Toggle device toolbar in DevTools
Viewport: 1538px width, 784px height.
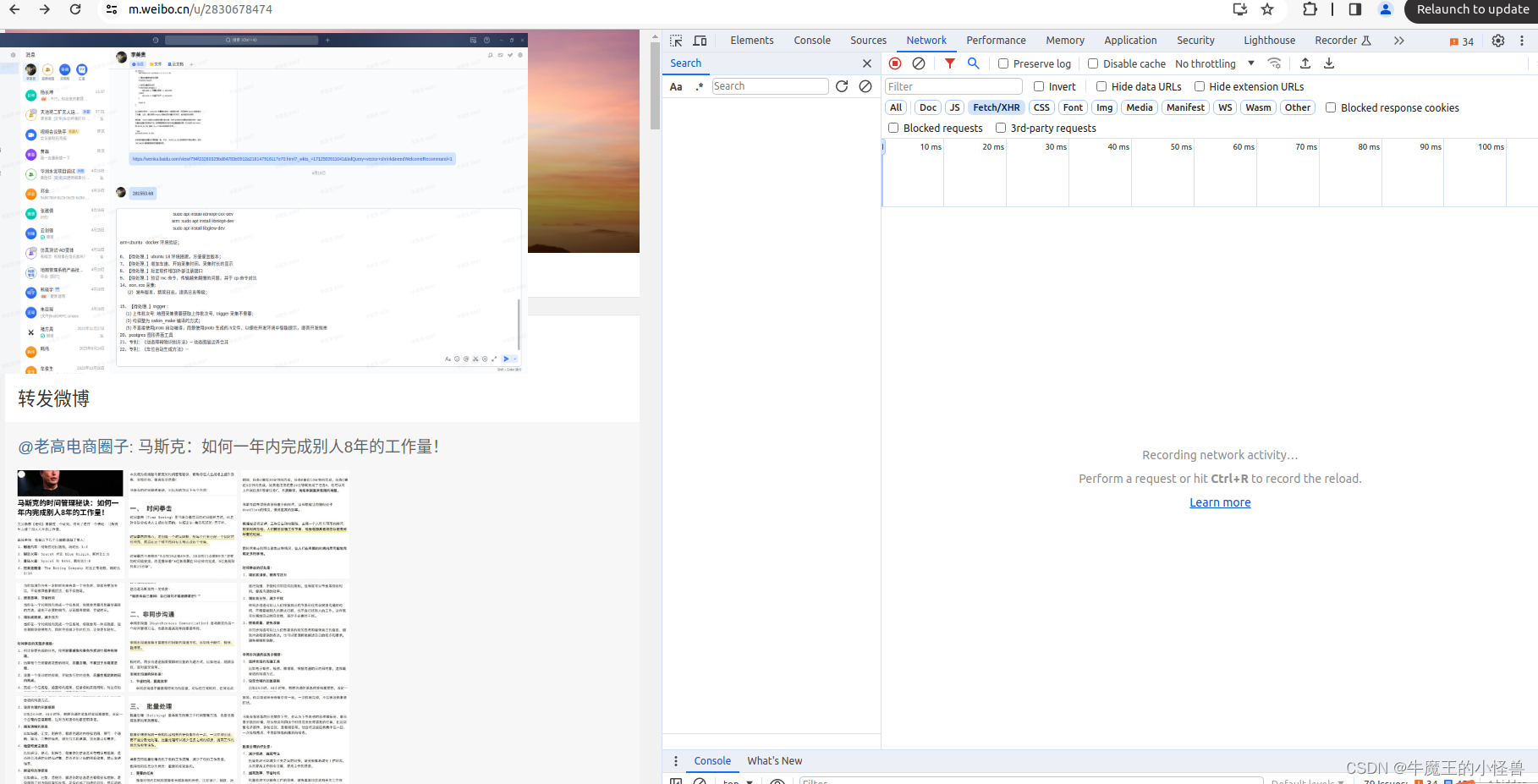click(700, 41)
